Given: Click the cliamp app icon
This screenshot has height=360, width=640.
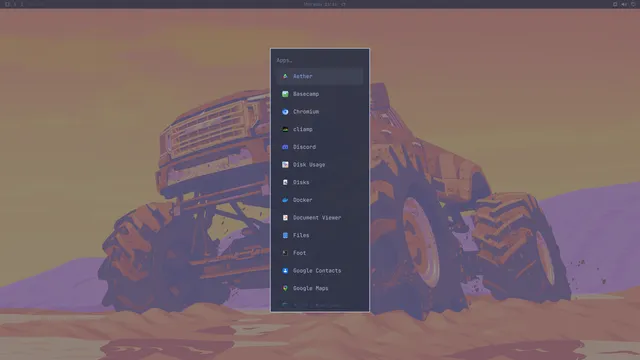Looking at the screenshot, I should pyautogui.click(x=285, y=129).
